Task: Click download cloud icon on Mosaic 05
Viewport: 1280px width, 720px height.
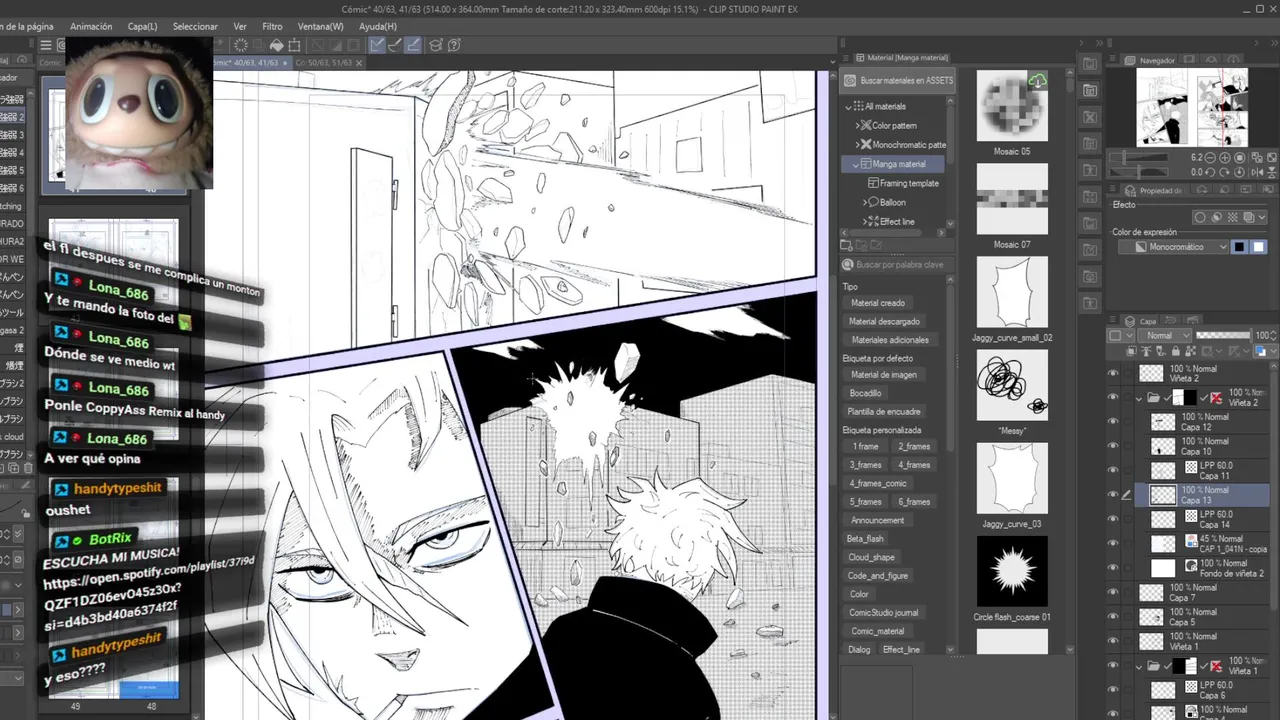Action: tap(1038, 82)
